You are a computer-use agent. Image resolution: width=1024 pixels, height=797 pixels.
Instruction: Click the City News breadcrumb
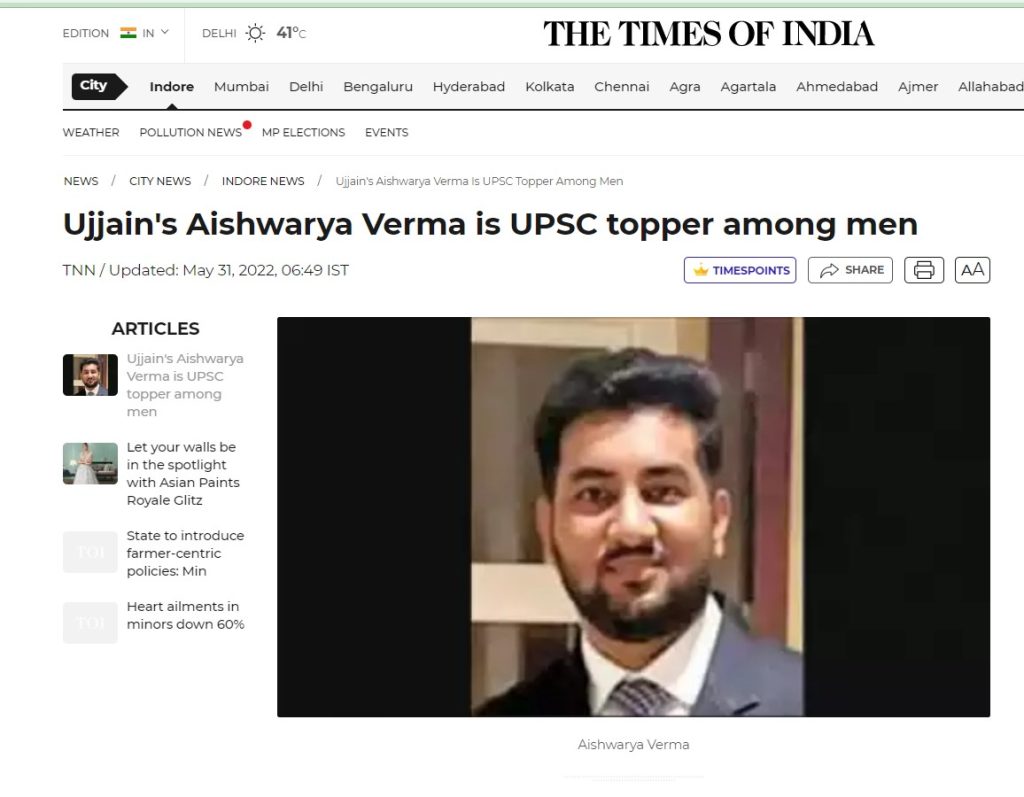(160, 181)
